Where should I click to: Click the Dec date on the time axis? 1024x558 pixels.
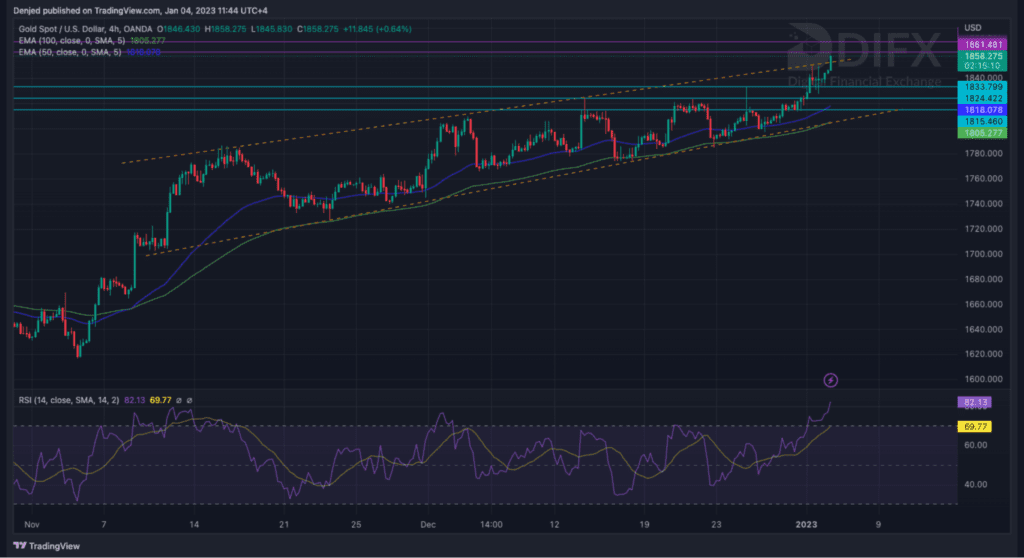[x=427, y=523]
